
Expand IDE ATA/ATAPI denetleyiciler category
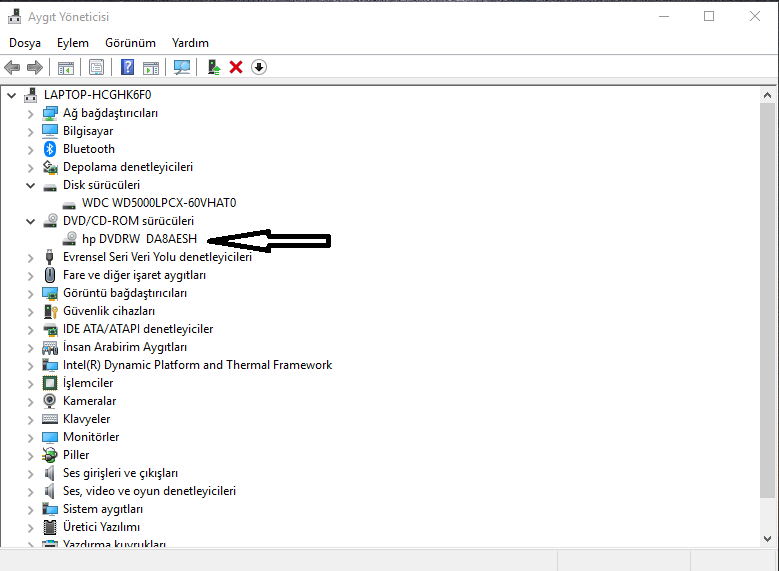[x=31, y=329]
